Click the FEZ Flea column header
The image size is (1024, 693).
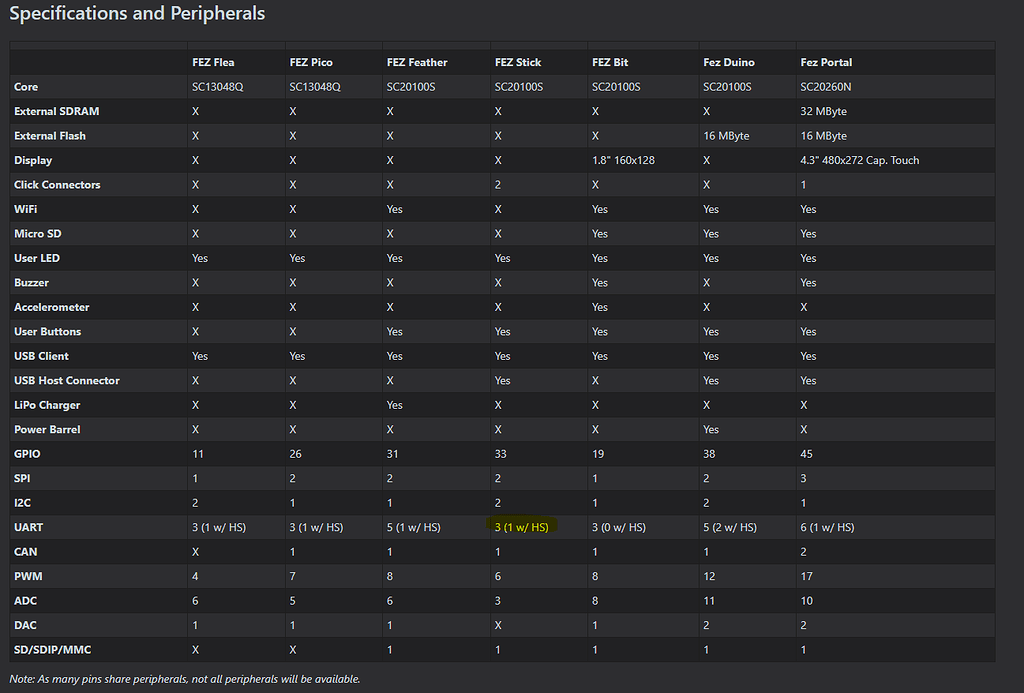[212, 62]
